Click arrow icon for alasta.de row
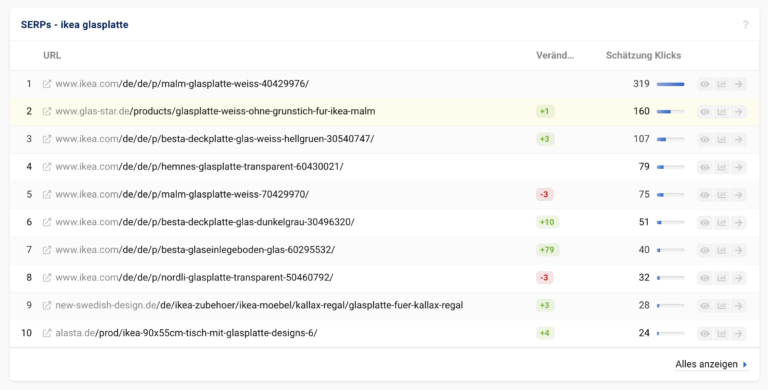The width and height of the screenshot is (768, 390). pos(738,334)
